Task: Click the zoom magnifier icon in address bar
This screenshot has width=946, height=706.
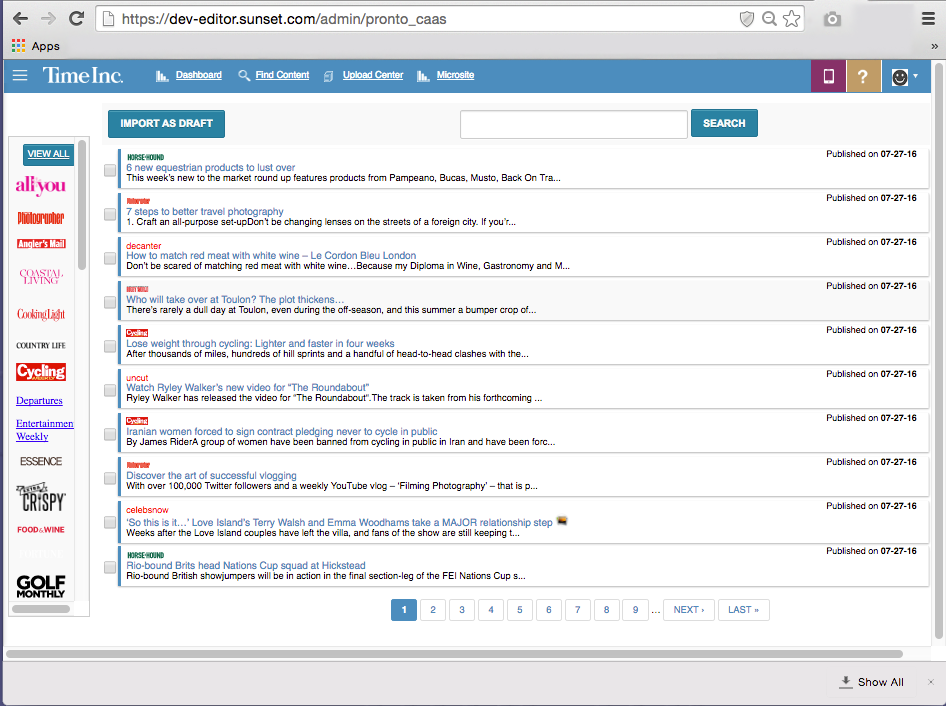Action: [x=769, y=19]
